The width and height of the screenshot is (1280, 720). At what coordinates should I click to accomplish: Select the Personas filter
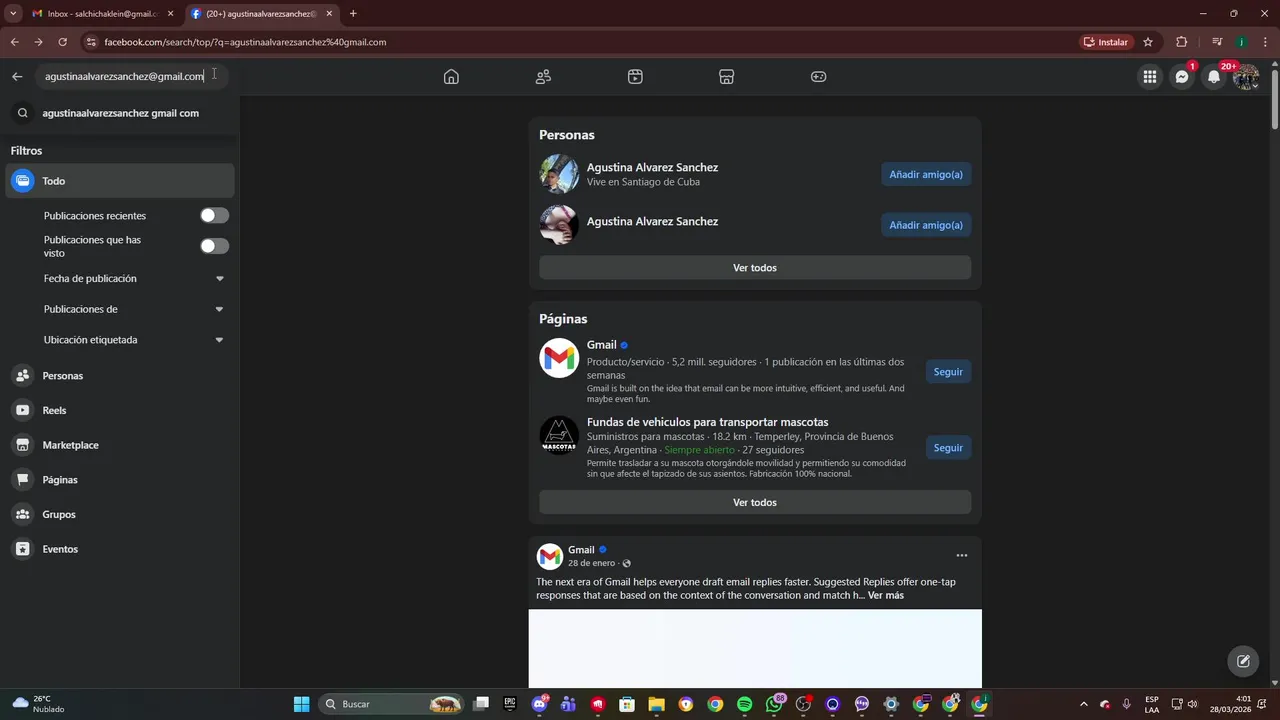point(120,376)
